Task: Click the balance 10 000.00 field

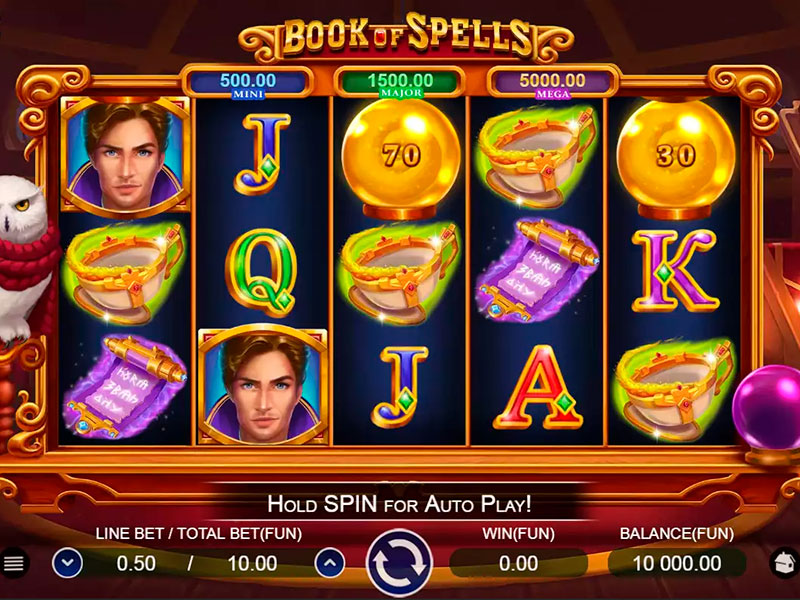Action: pyautogui.click(x=677, y=563)
